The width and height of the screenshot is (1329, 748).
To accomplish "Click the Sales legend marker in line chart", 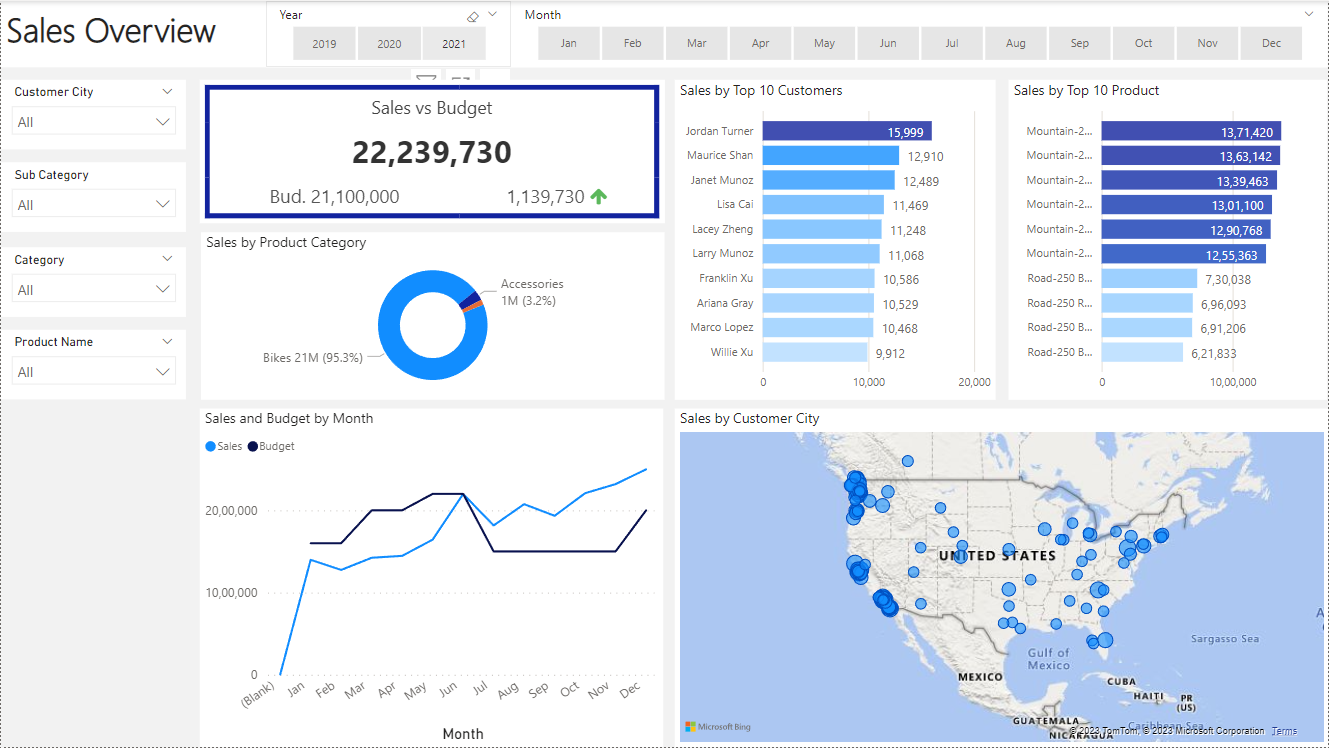I will tap(211, 446).
